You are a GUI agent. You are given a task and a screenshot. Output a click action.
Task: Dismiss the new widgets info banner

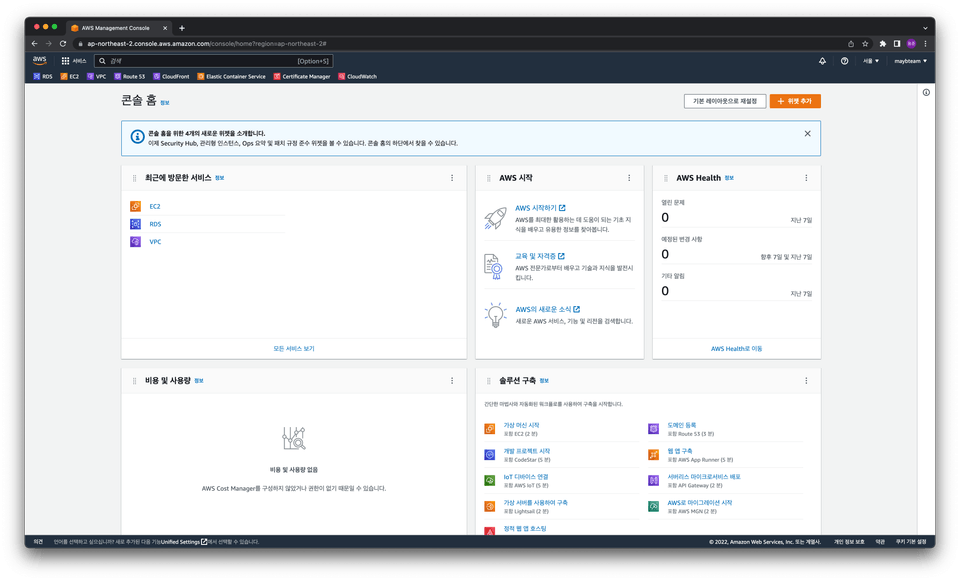pyautogui.click(x=808, y=133)
